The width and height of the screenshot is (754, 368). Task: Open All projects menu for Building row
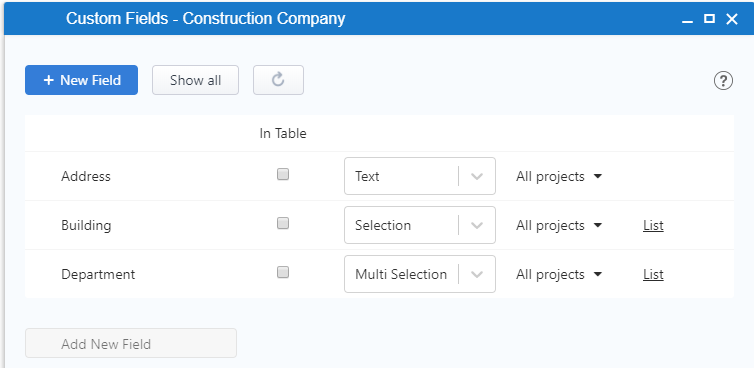point(559,226)
